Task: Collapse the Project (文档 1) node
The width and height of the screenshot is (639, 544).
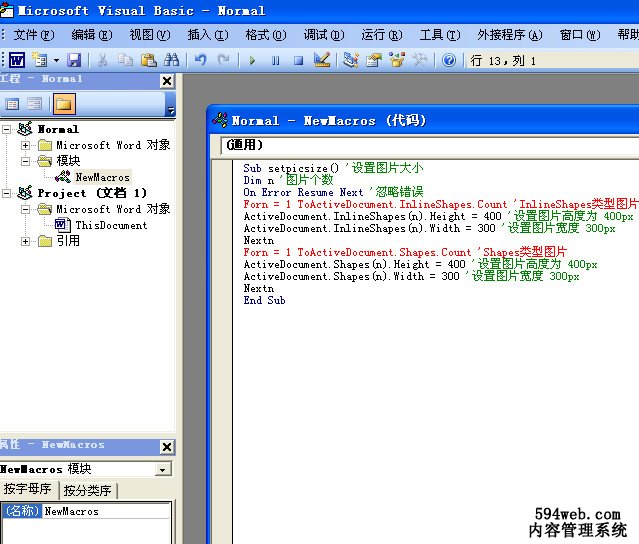Action: pyautogui.click(x=6, y=193)
